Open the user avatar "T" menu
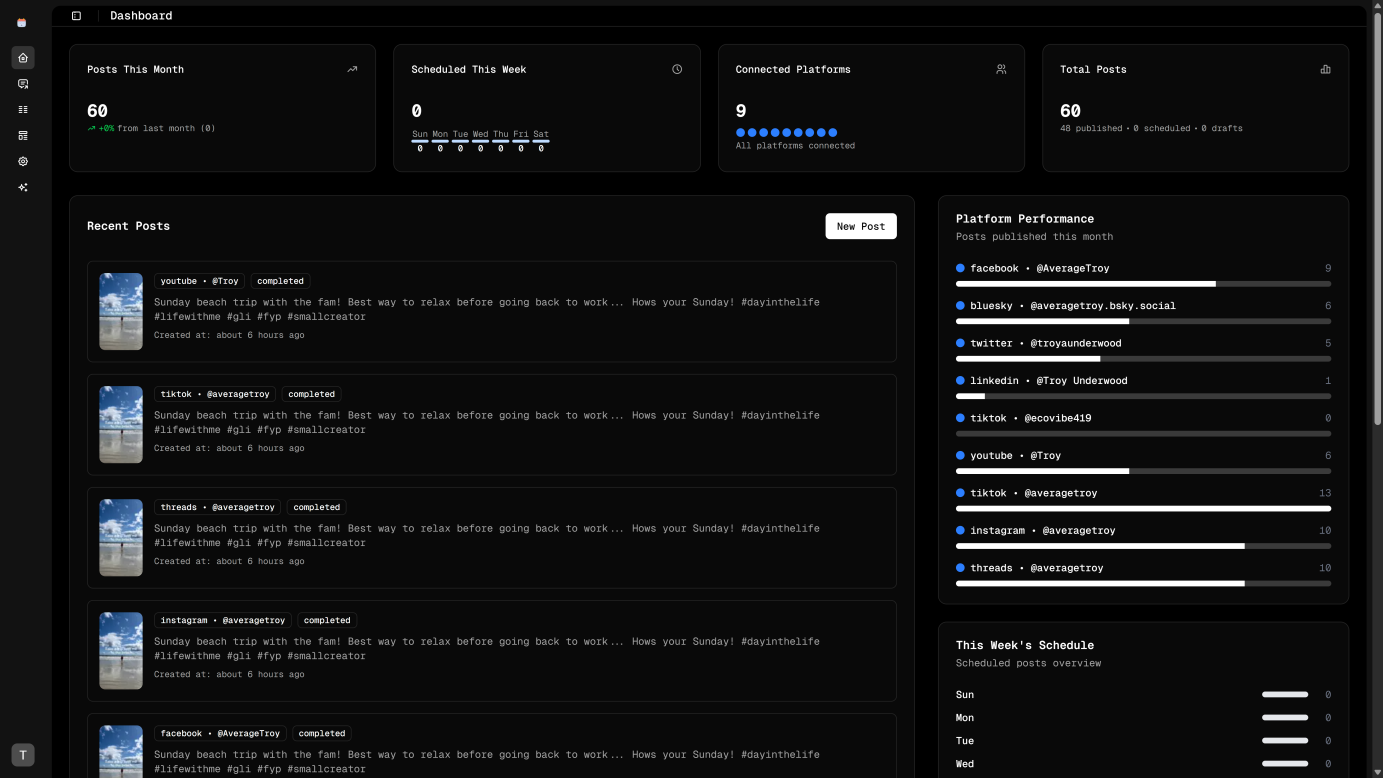This screenshot has height=778, width=1383. 23,755
